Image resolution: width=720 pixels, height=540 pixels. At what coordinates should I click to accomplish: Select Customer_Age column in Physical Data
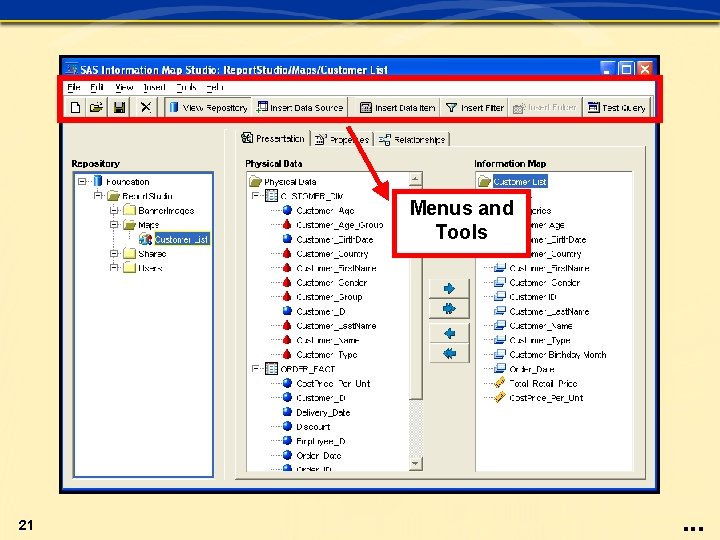325,211
